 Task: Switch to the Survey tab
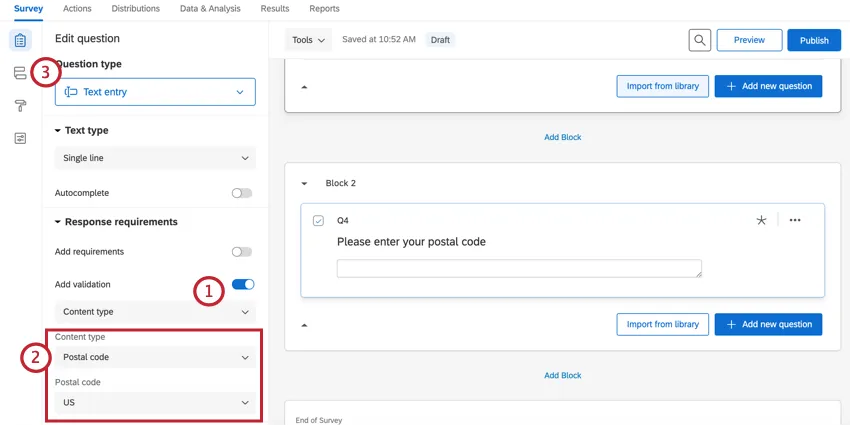[x=28, y=9]
